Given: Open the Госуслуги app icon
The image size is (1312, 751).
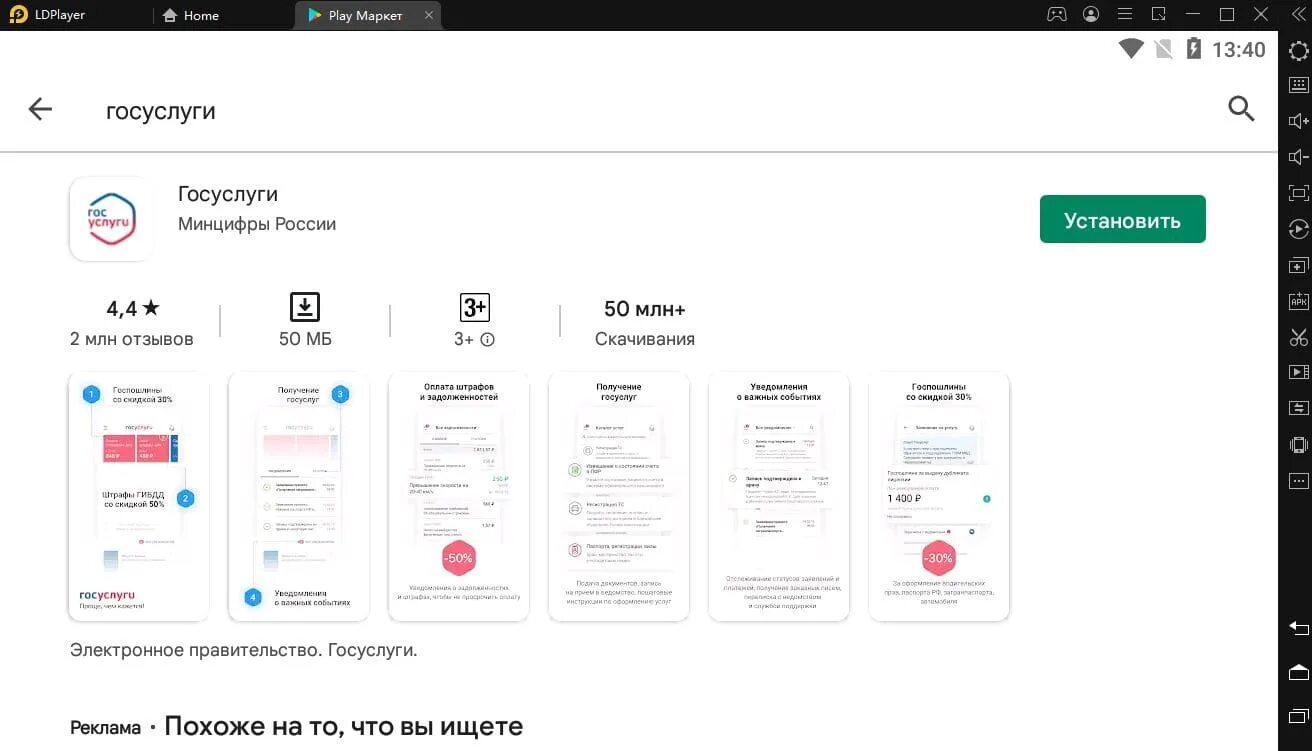Looking at the screenshot, I should [111, 219].
